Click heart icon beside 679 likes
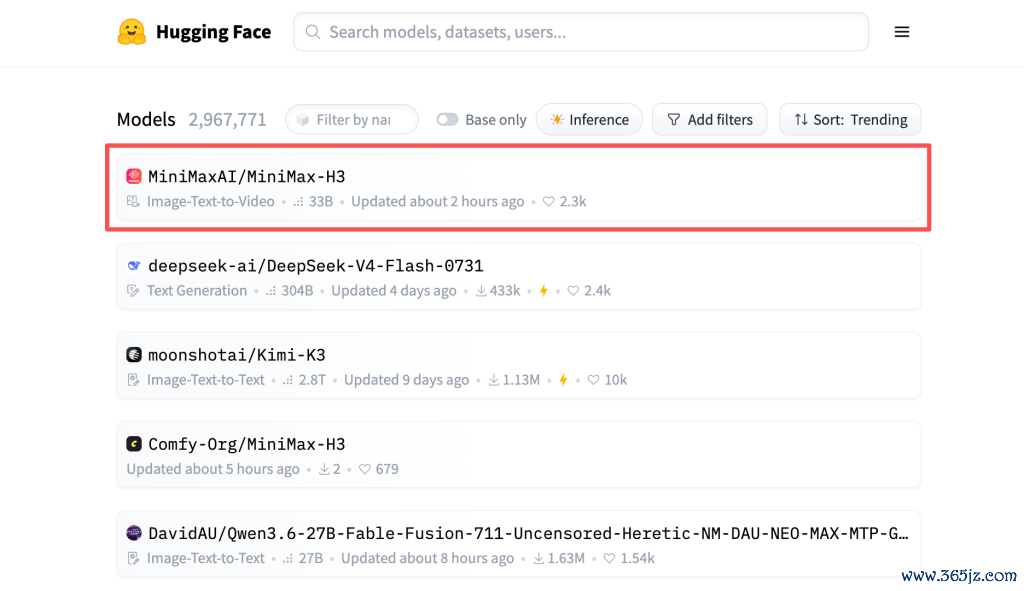 click(x=364, y=469)
